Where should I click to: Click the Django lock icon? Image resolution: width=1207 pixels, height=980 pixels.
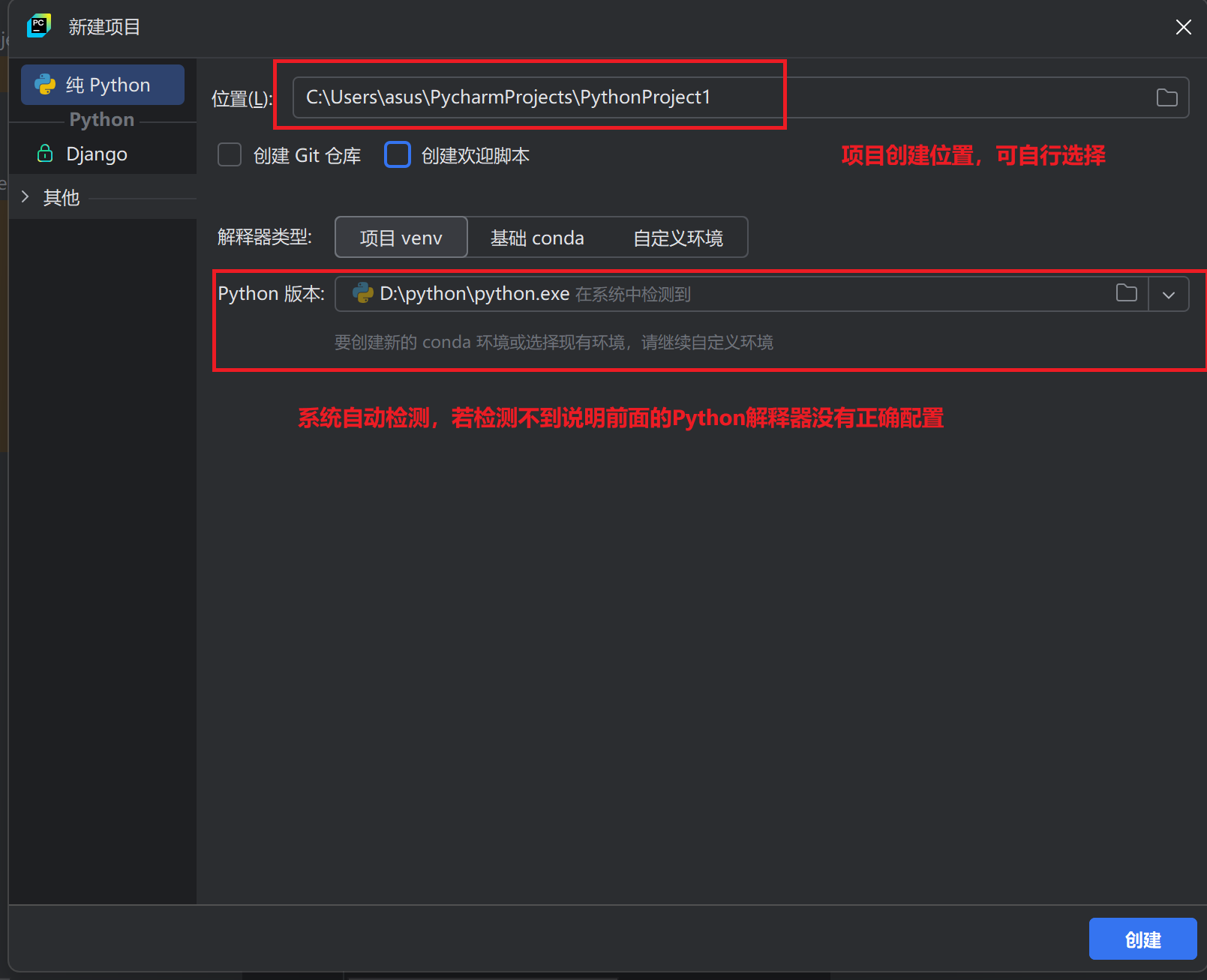click(x=45, y=154)
